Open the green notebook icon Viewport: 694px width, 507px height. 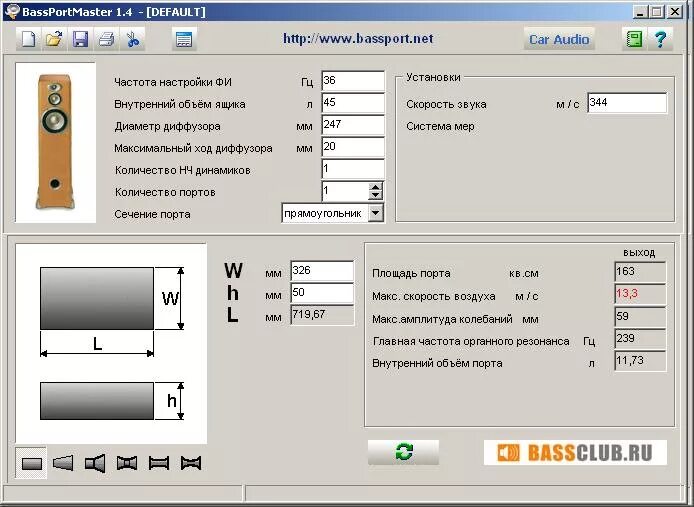(x=634, y=39)
